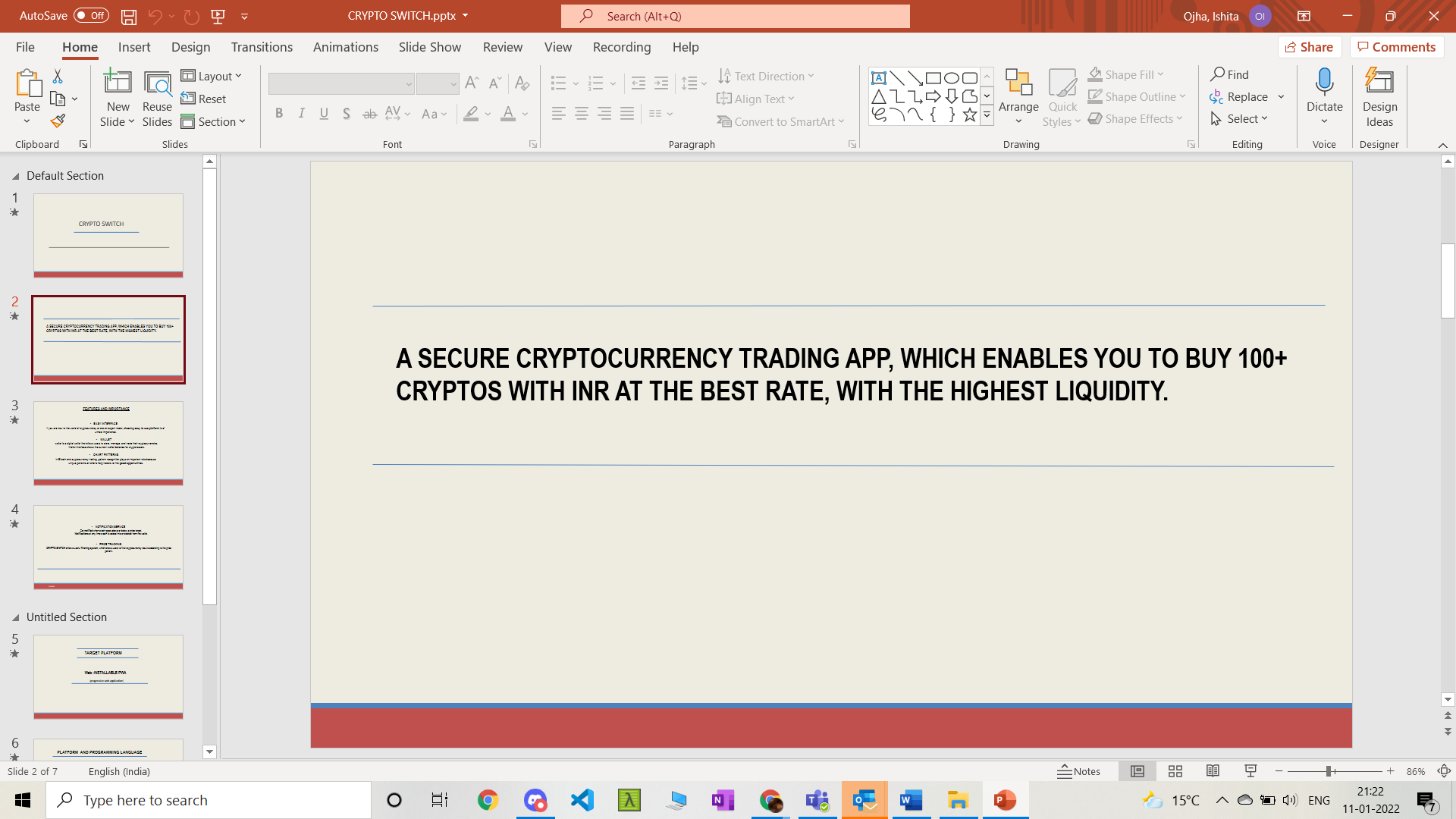1456x819 pixels.
Task: Toggle the Notes pane
Action: pyautogui.click(x=1079, y=771)
